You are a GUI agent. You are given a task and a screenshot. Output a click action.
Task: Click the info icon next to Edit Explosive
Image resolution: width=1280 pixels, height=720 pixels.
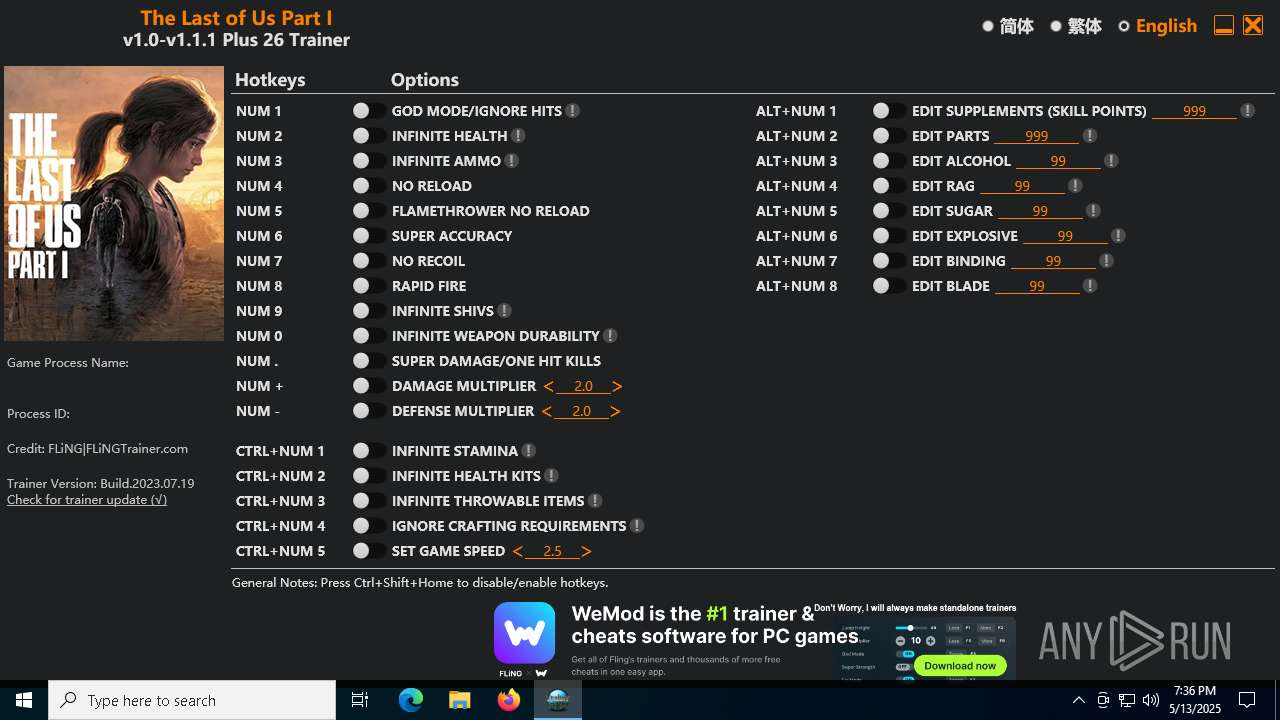1117,236
